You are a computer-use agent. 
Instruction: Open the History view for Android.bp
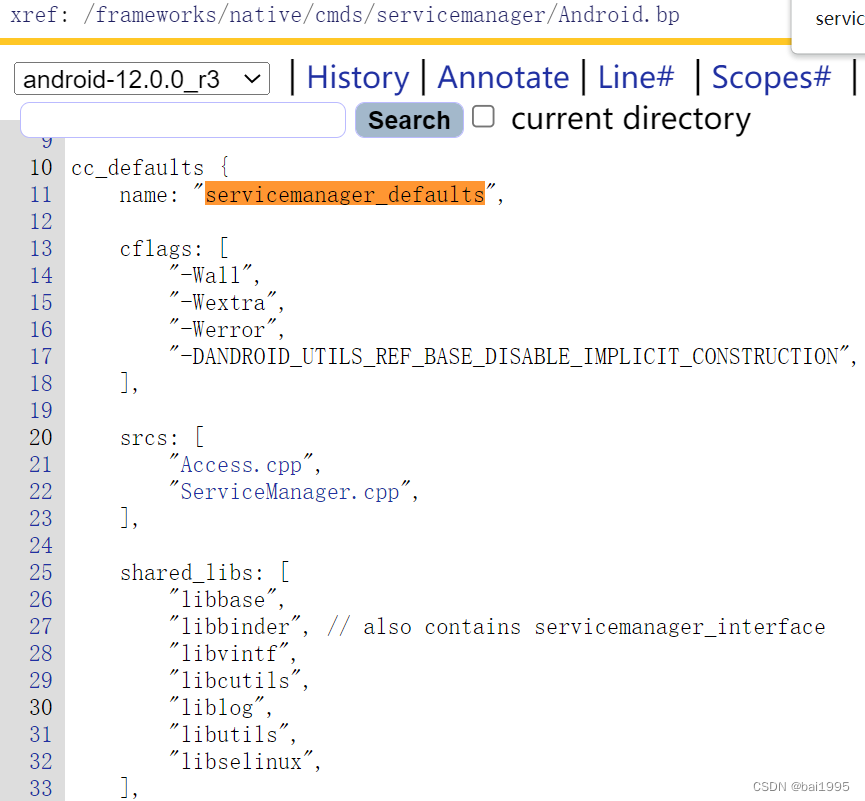(357, 77)
